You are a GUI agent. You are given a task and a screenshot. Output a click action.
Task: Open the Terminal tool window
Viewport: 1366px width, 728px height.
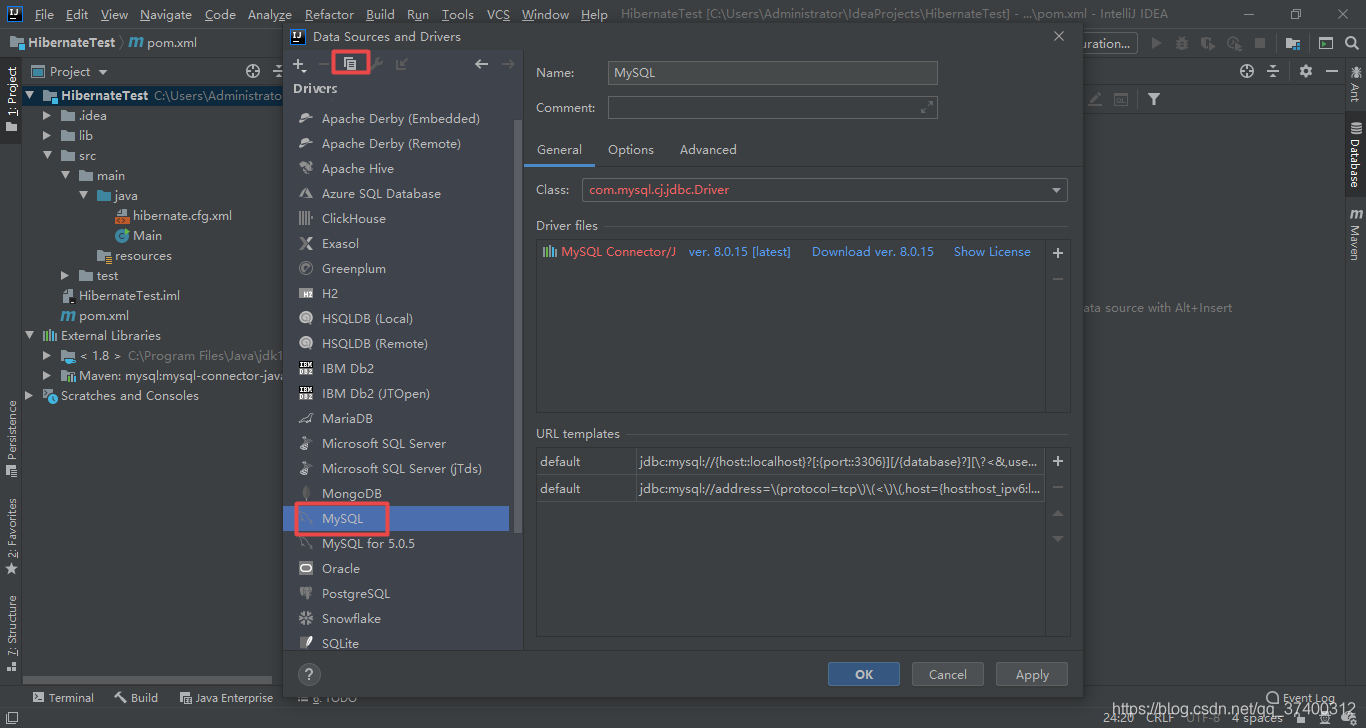tap(63, 698)
